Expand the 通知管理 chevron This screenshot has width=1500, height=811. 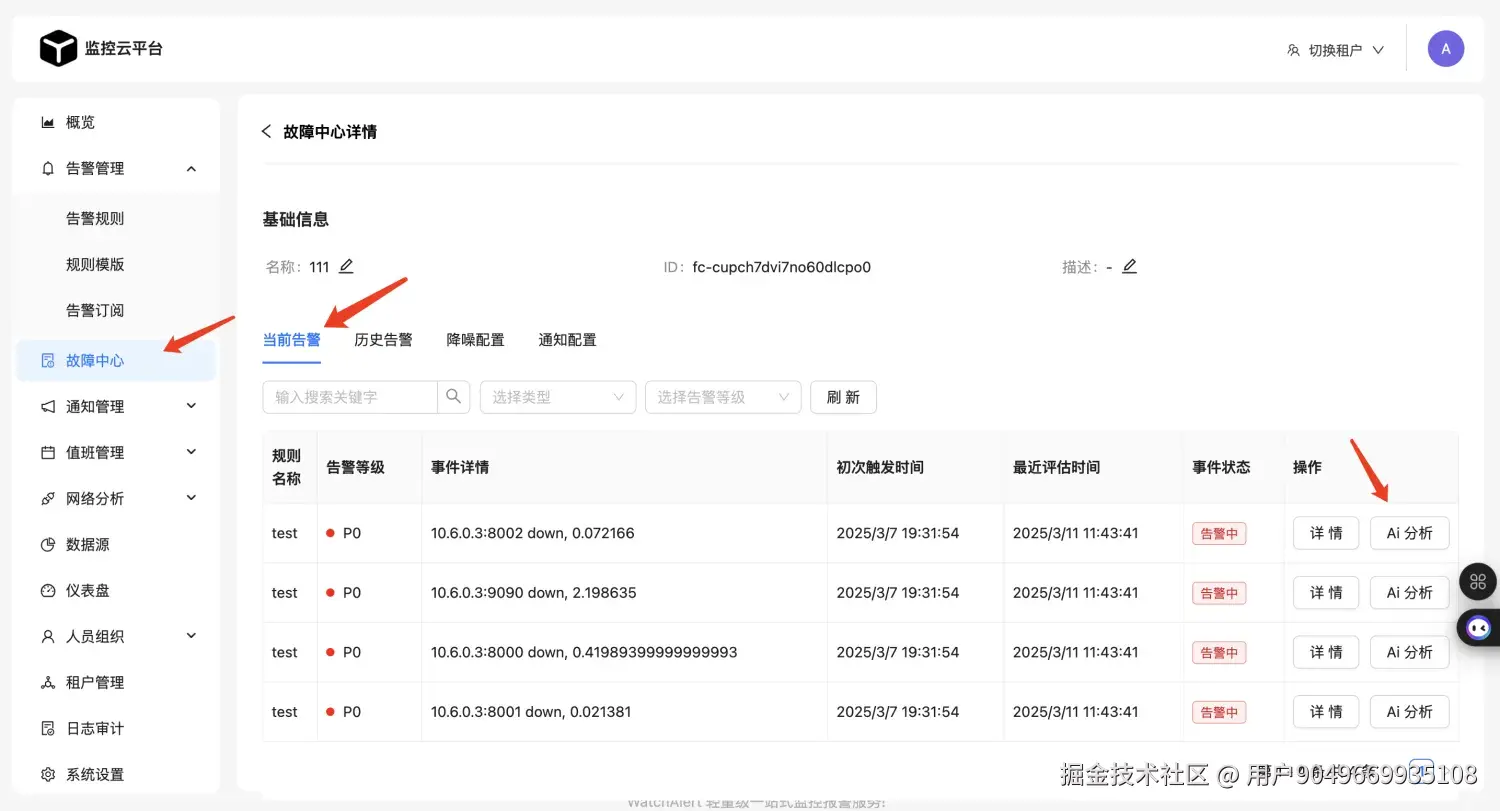tap(191, 406)
